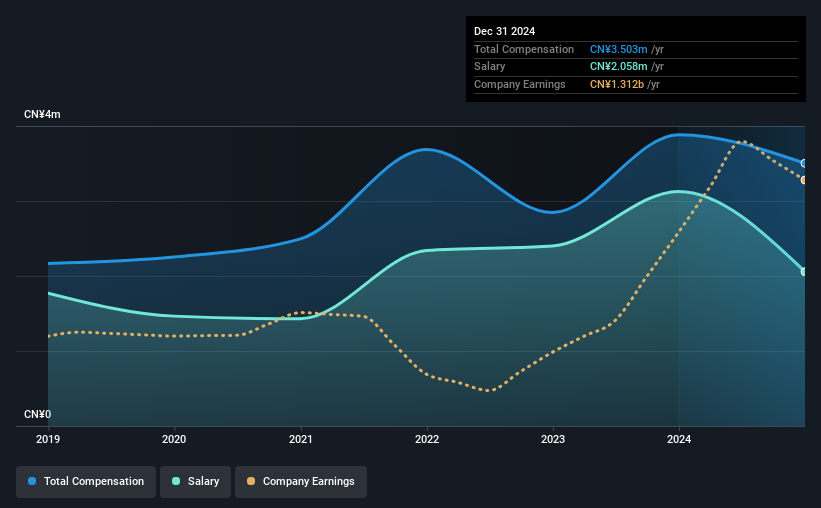Select the 2020 x-axis label

click(174, 439)
